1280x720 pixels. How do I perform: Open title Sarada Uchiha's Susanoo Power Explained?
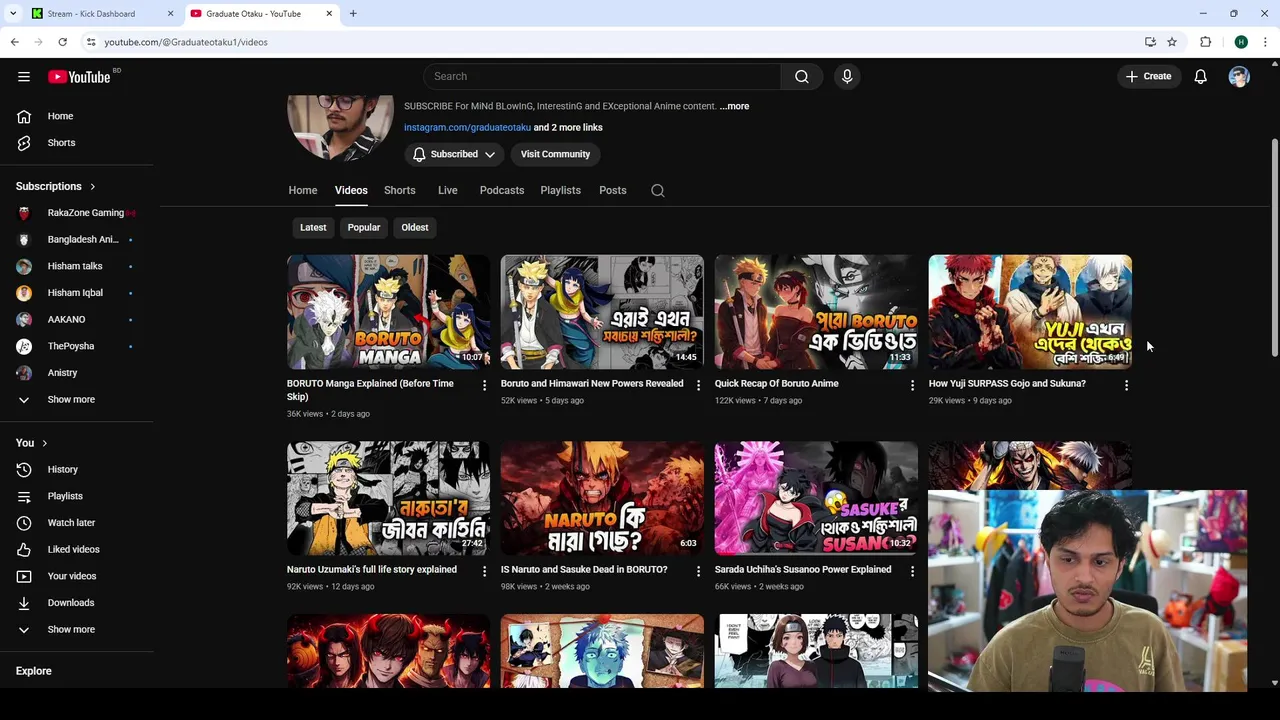point(803,570)
